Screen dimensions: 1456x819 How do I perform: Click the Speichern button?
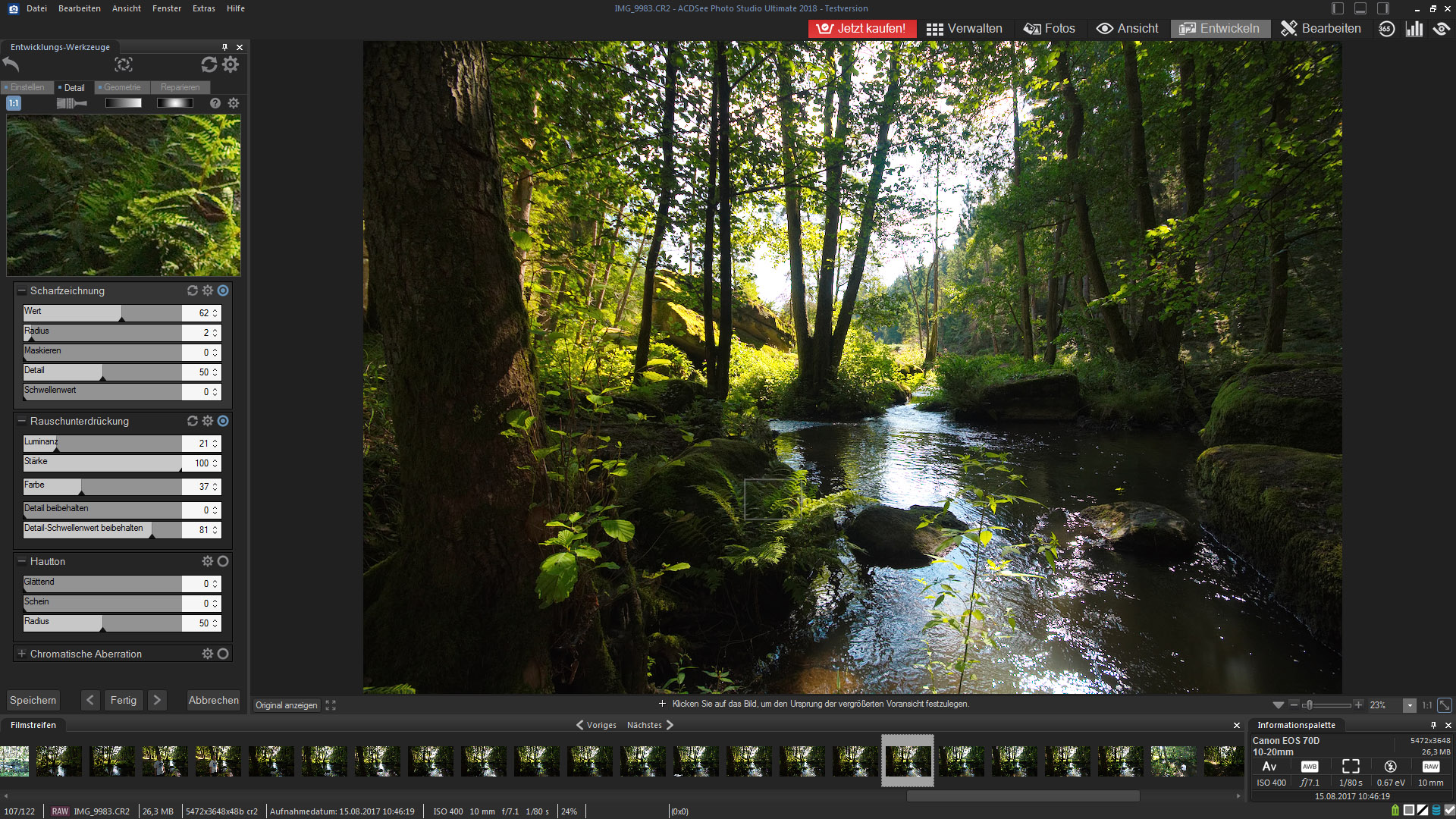pos(33,700)
